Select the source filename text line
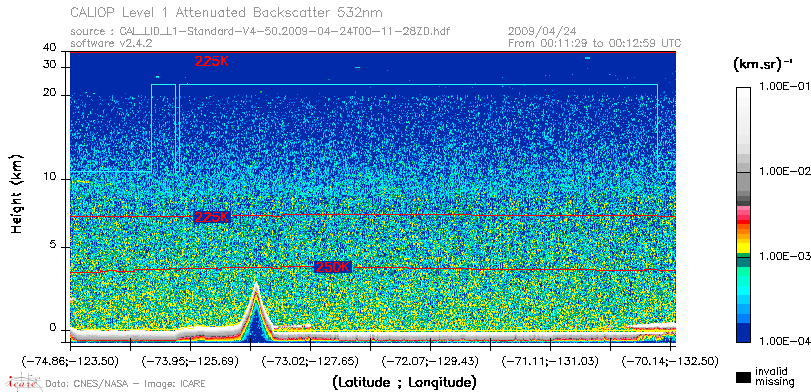Viewport: 811px width, 392px height. 260,32
